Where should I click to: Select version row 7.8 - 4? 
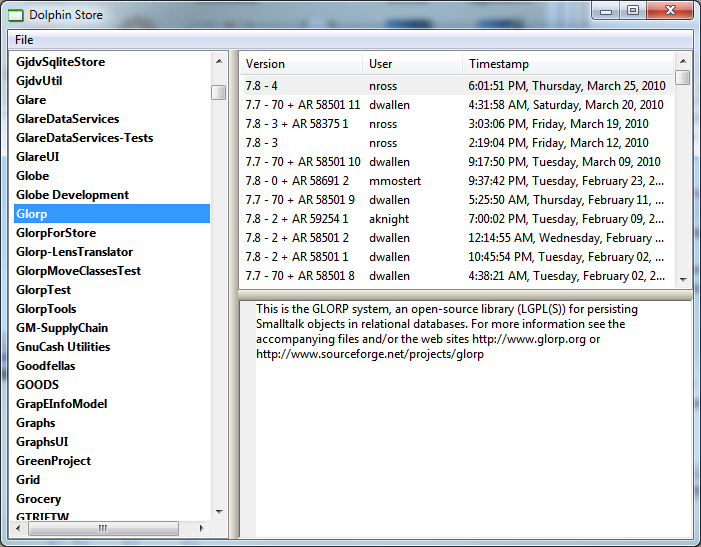click(457, 85)
